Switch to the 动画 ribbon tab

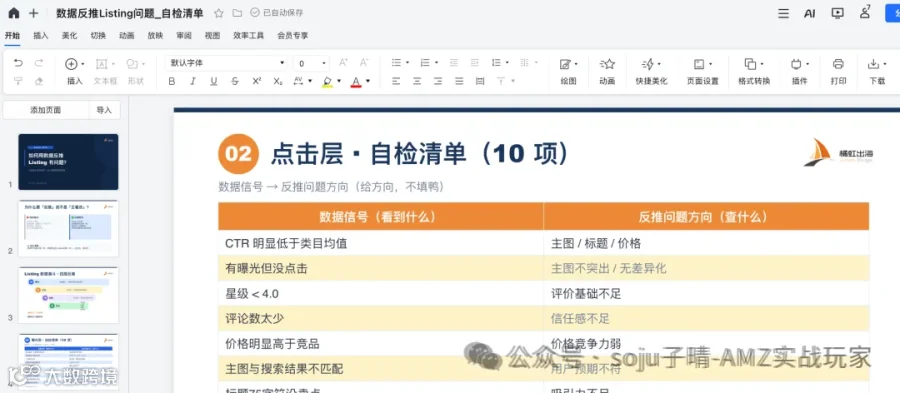pyautogui.click(x=127, y=36)
